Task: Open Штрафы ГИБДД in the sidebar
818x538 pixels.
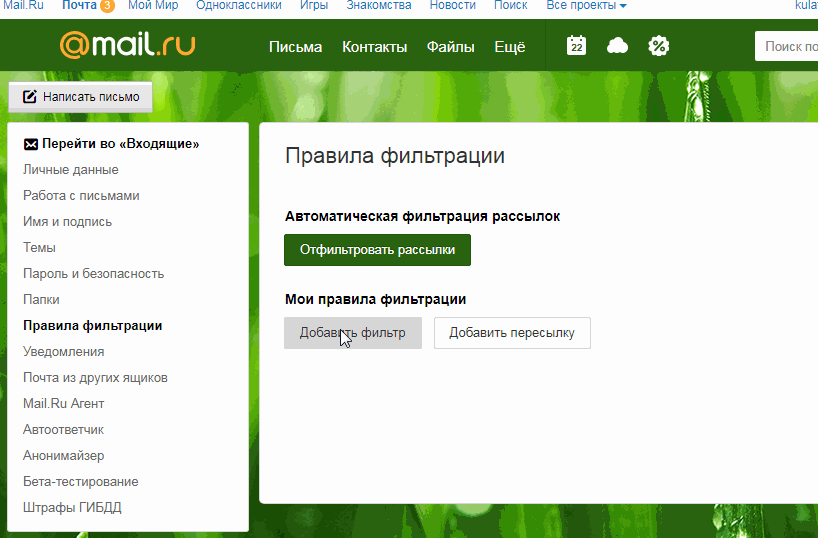Action: 72,508
